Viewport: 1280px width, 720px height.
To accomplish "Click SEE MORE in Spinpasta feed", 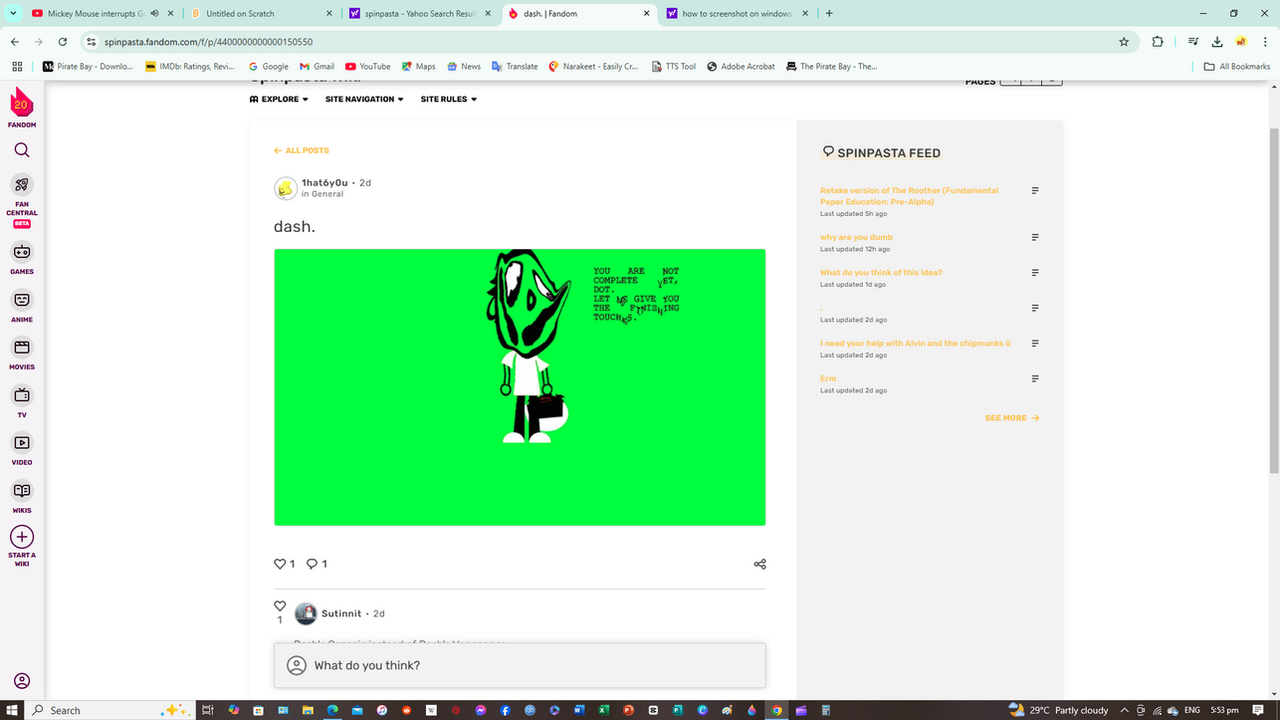I will click(1012, 418).
